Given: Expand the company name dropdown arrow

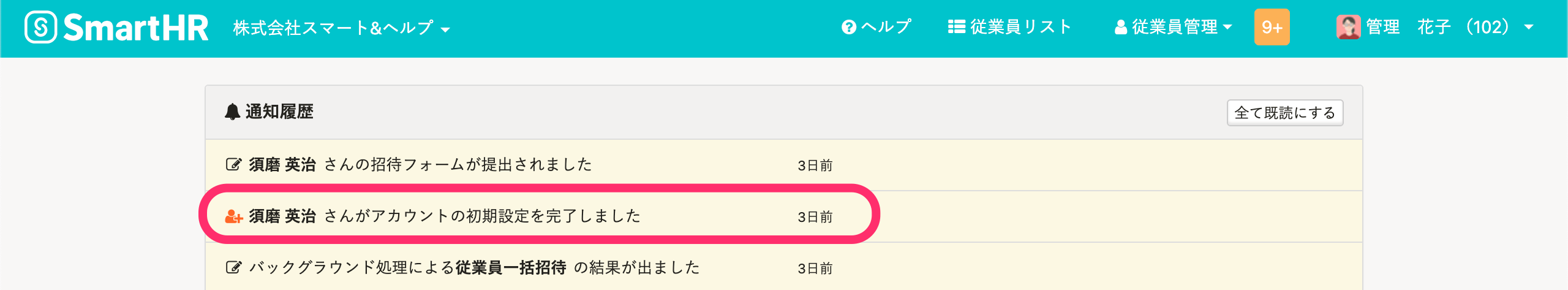Looking at the screenshot, I should [446, 29].
